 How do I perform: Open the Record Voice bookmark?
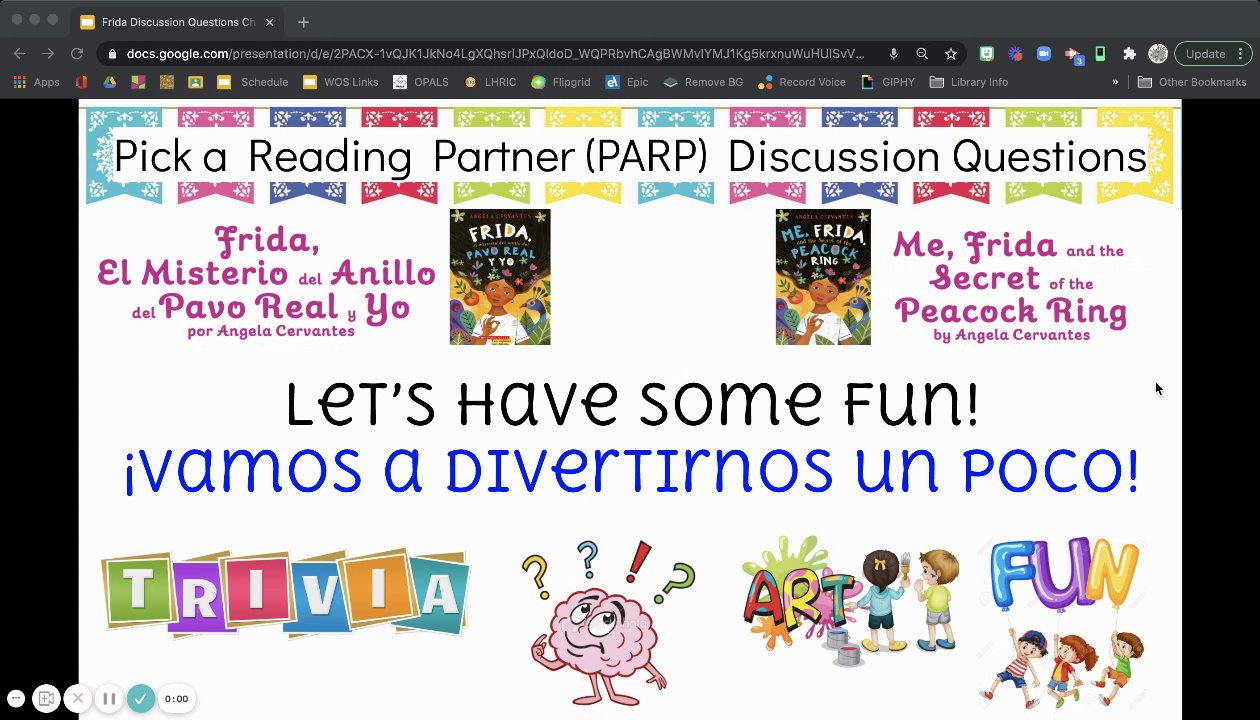point(802,82)
